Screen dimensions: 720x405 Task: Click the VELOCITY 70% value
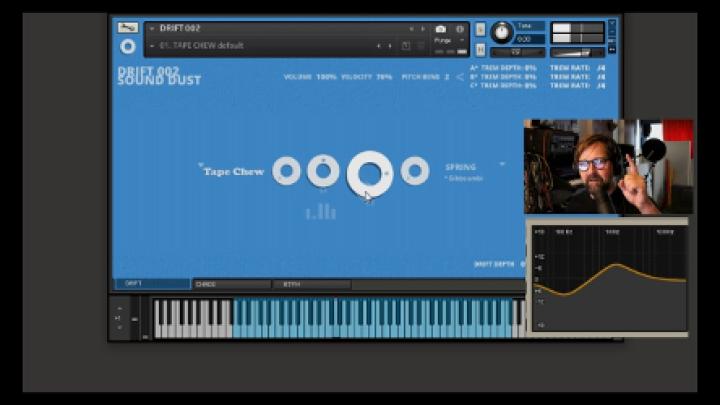tap(384, 77)
